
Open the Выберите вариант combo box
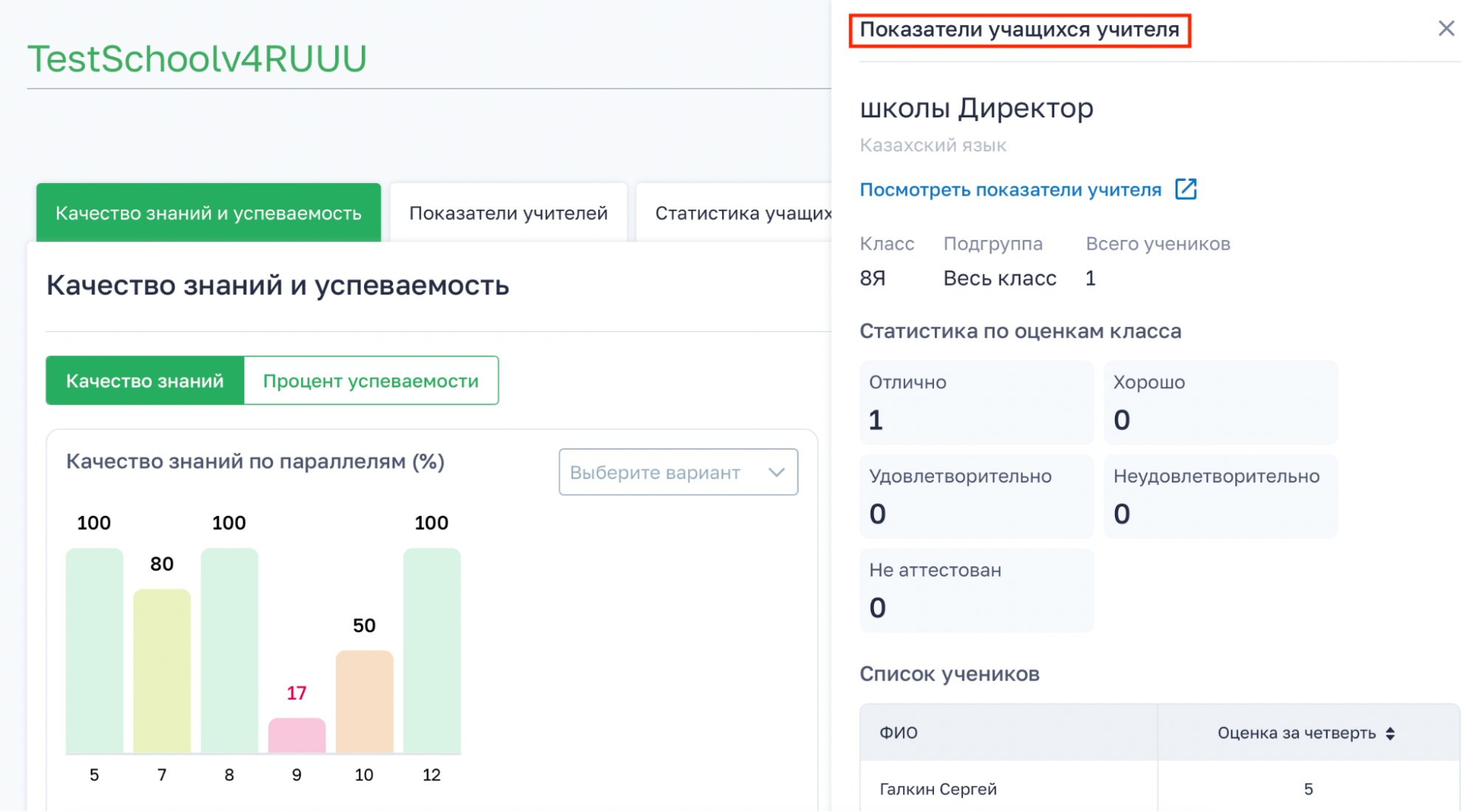(x=665, y=472)
